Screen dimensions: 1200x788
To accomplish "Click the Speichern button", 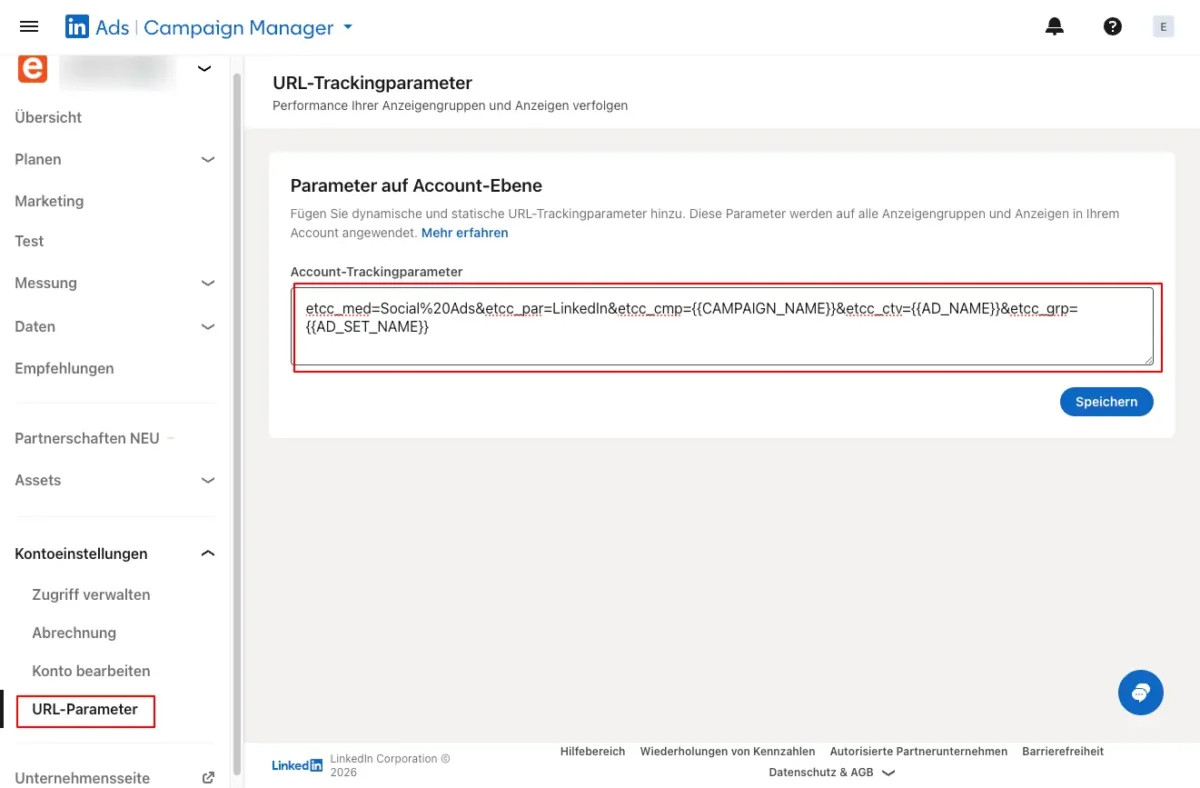I will coord(1106,401).
